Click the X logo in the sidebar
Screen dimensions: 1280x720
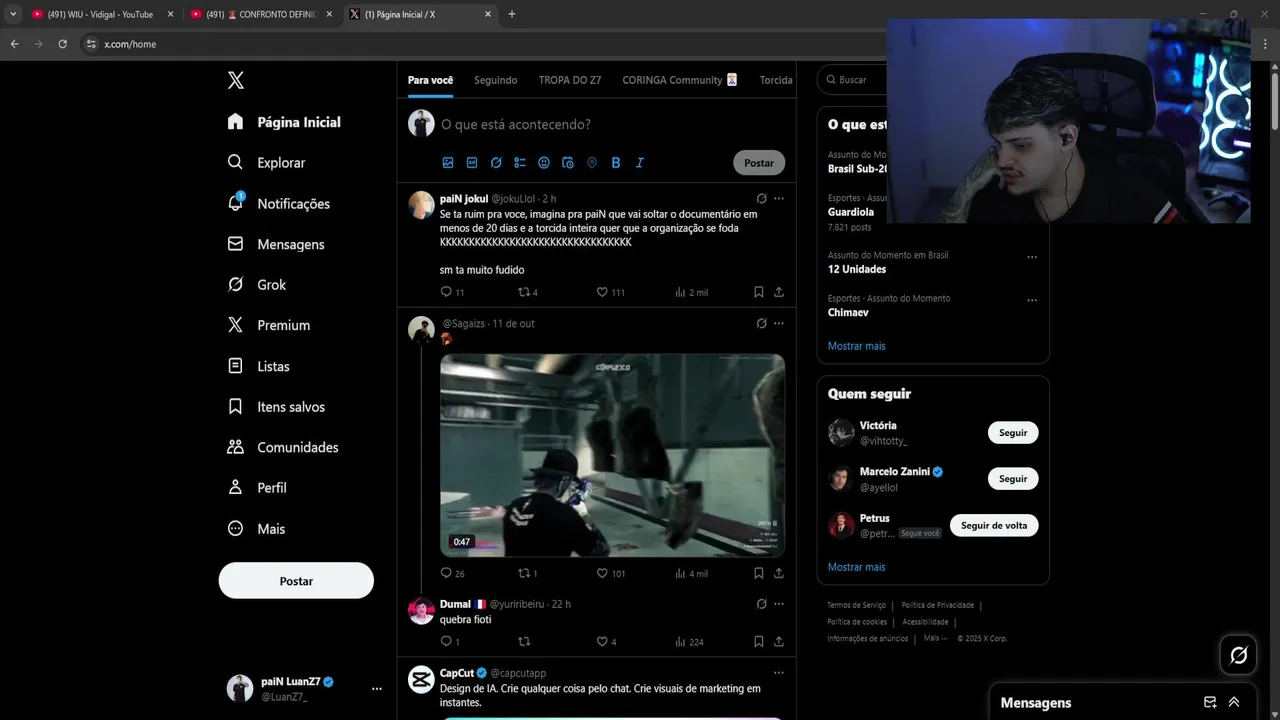click(236, 81)
